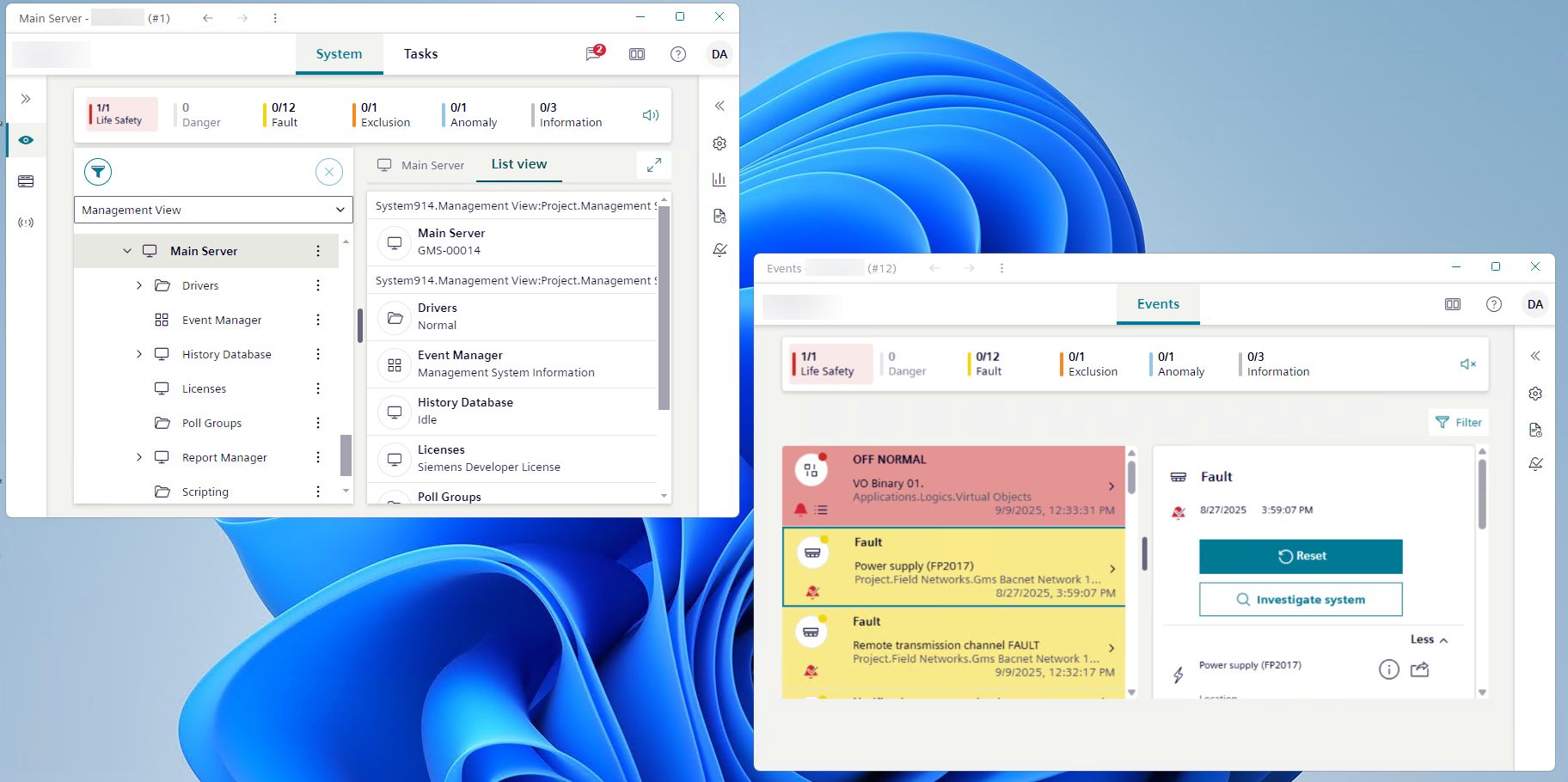This screenshot has height=782, width=1568.
Task: Click the Investigate system button
Action: tap(1300, 600)
